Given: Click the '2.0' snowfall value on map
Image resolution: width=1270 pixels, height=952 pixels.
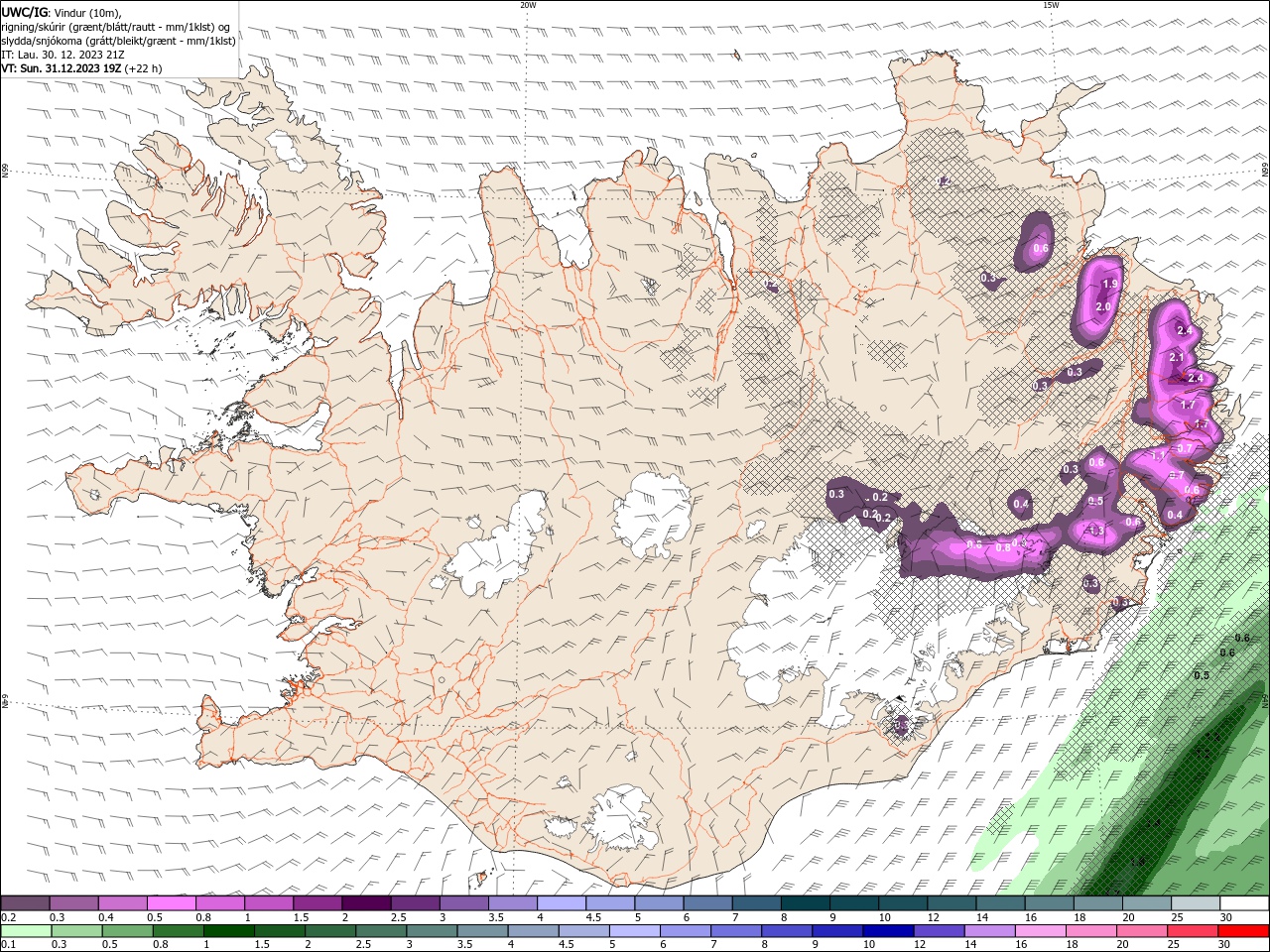Looking at the screenshot, I should pyautogui.click(x=1103, y=307).
